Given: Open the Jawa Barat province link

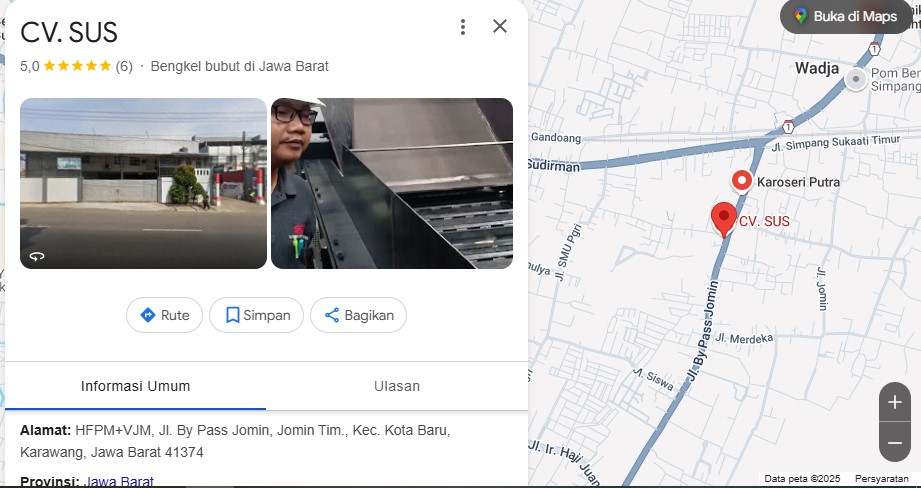Looking at the screenshot, I should pos(119,482).
